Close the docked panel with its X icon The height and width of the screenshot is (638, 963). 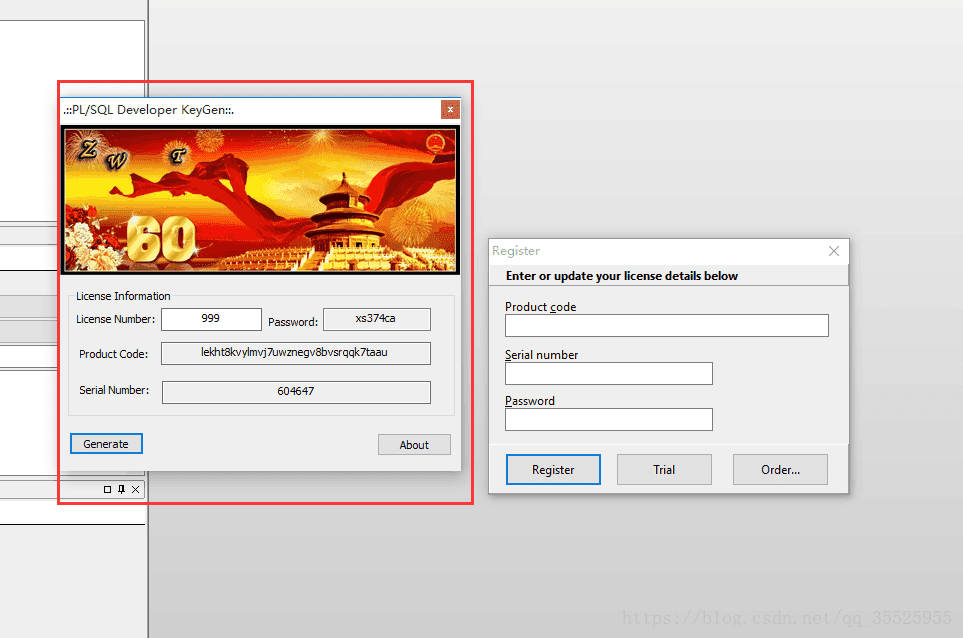click(136, 489)
